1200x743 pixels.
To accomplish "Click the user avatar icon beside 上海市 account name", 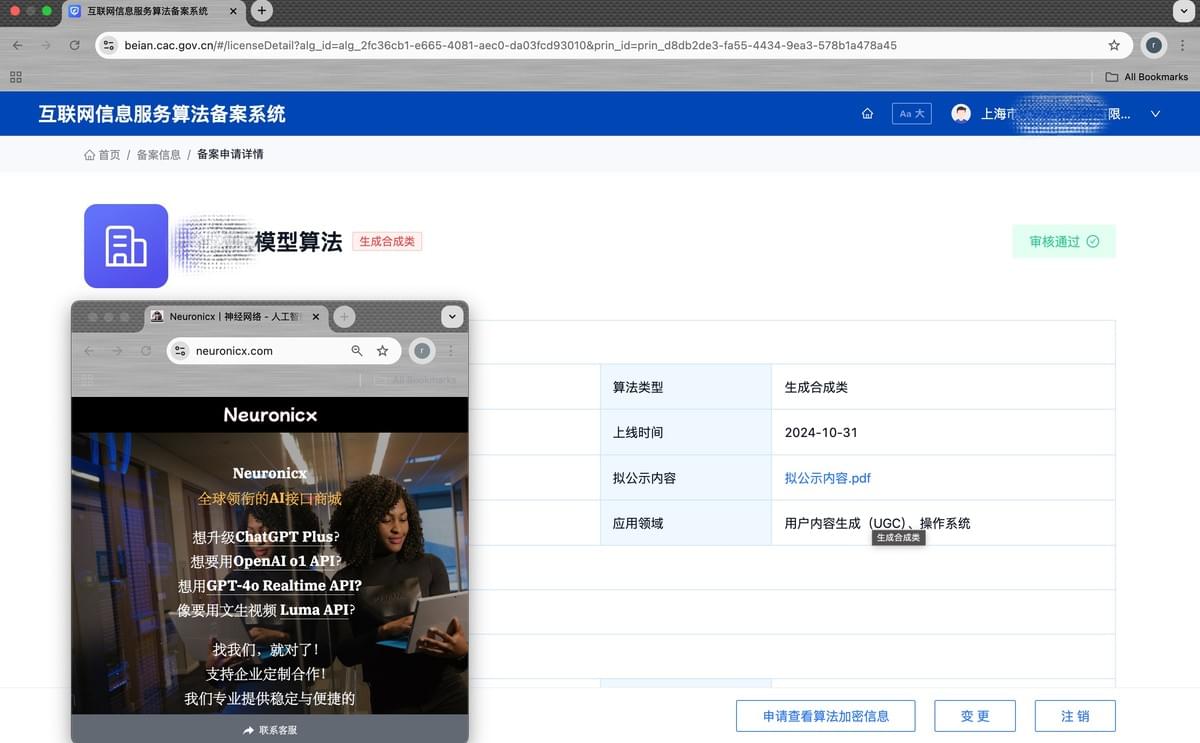I will [960, 113].
